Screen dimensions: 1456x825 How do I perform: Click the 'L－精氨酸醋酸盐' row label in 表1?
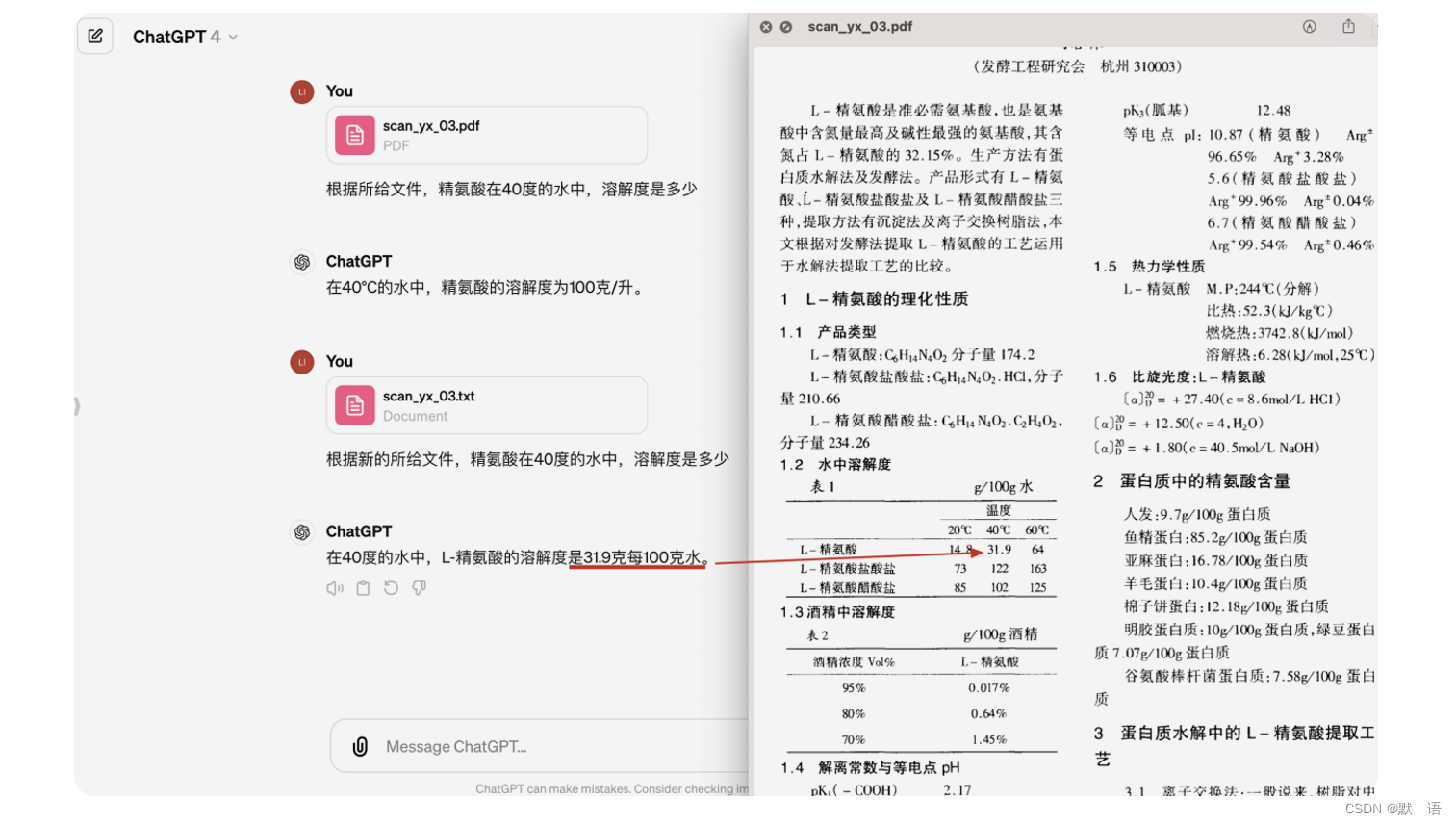pyautogui.click(x=848, y=587)
